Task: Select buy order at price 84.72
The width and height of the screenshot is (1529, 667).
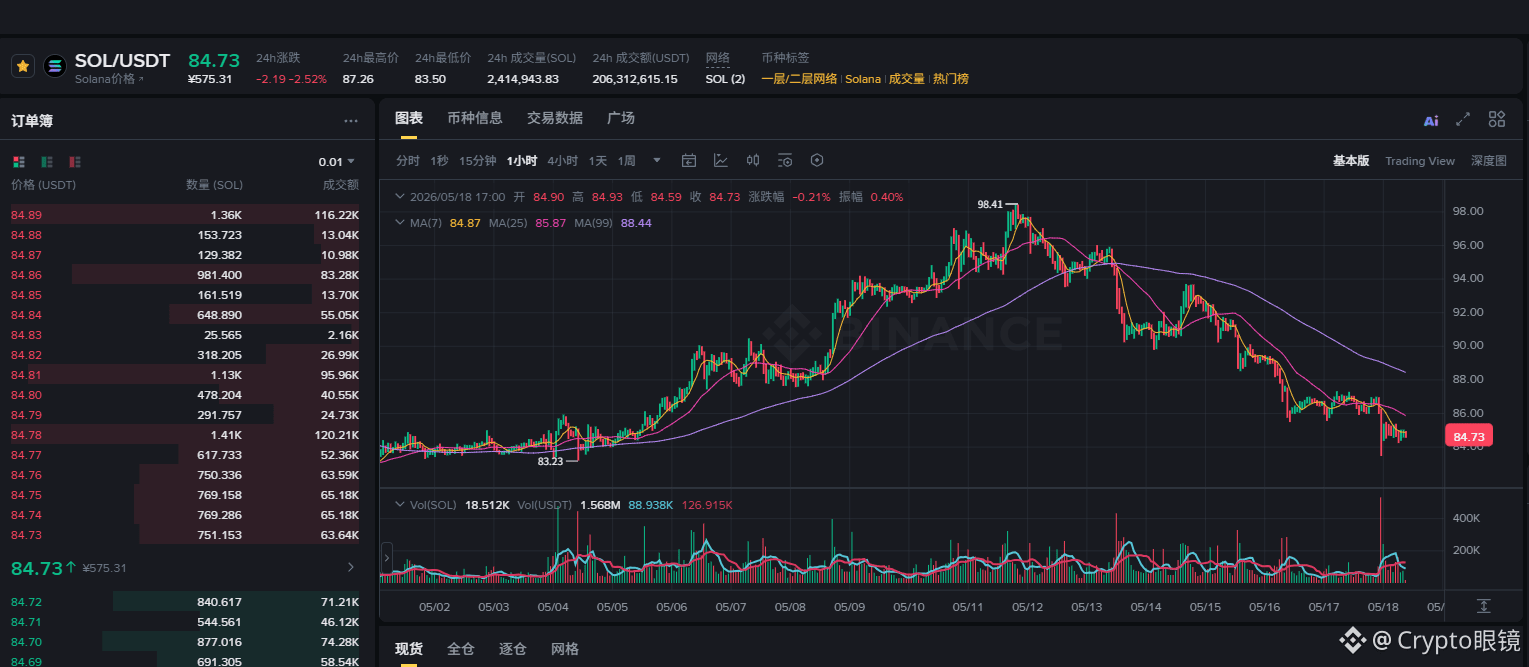Action: (x=185, y=602)
